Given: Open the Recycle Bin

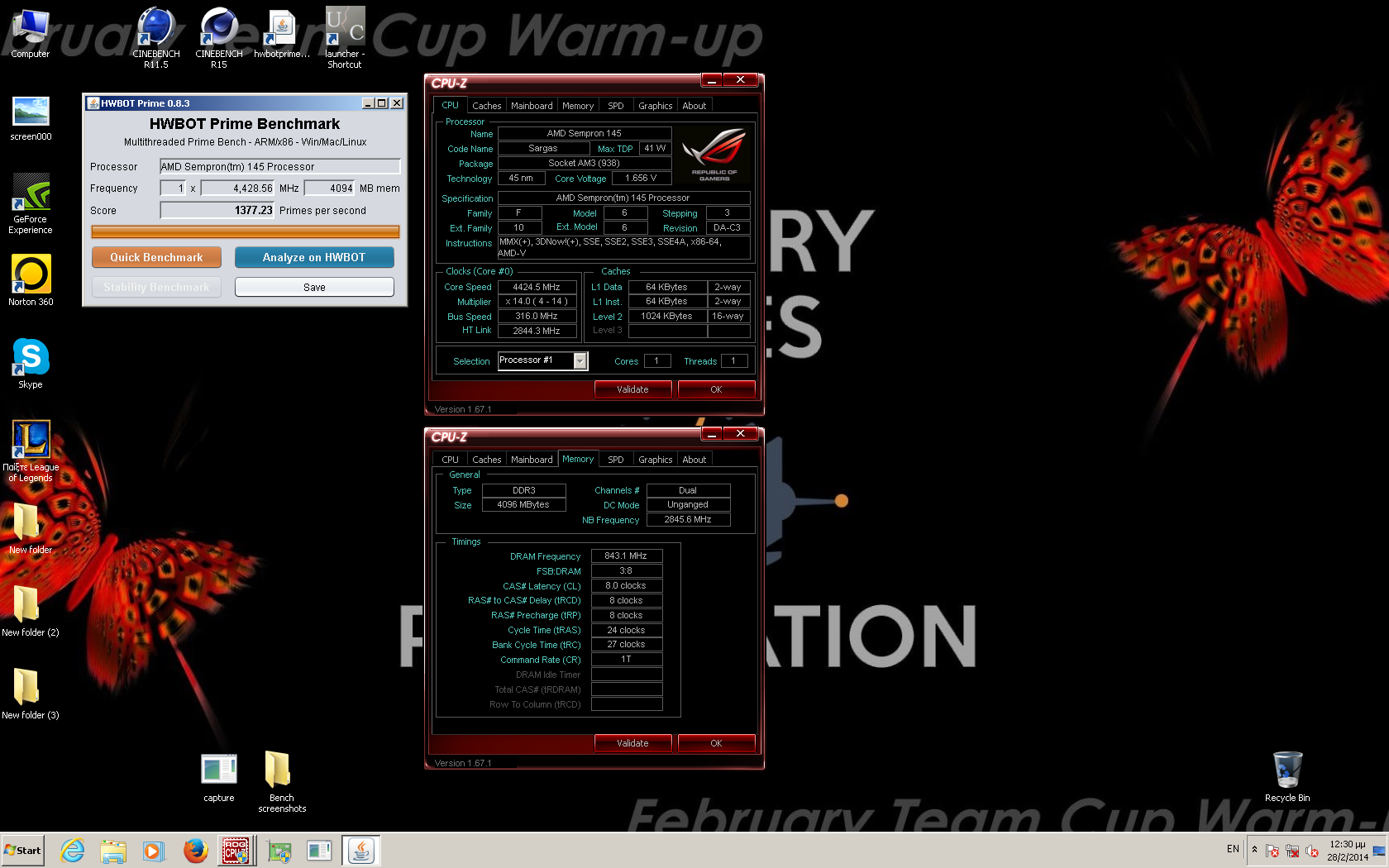Looking at the screenshot, I should (x=1287, y=776).
